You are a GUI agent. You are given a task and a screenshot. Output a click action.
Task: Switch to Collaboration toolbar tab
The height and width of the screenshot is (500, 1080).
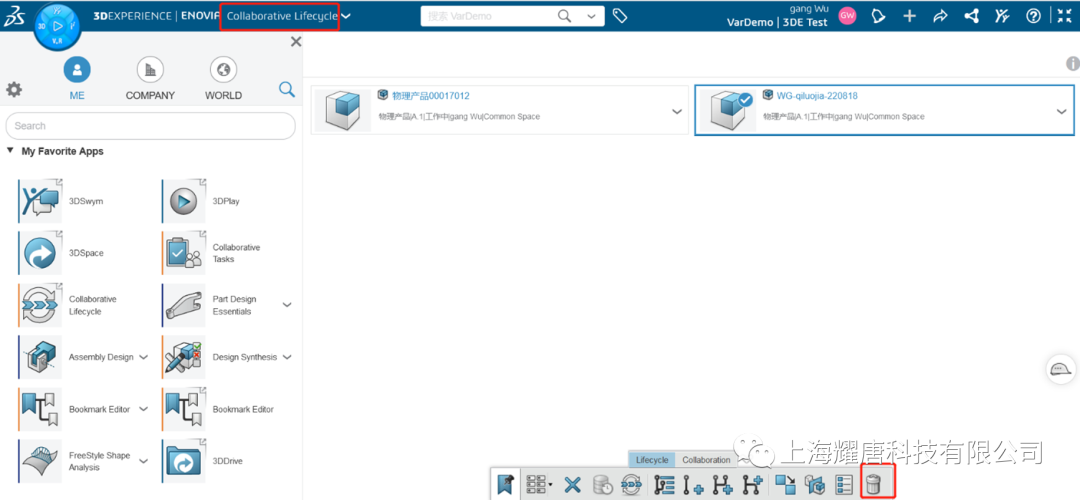pos(706,460)
